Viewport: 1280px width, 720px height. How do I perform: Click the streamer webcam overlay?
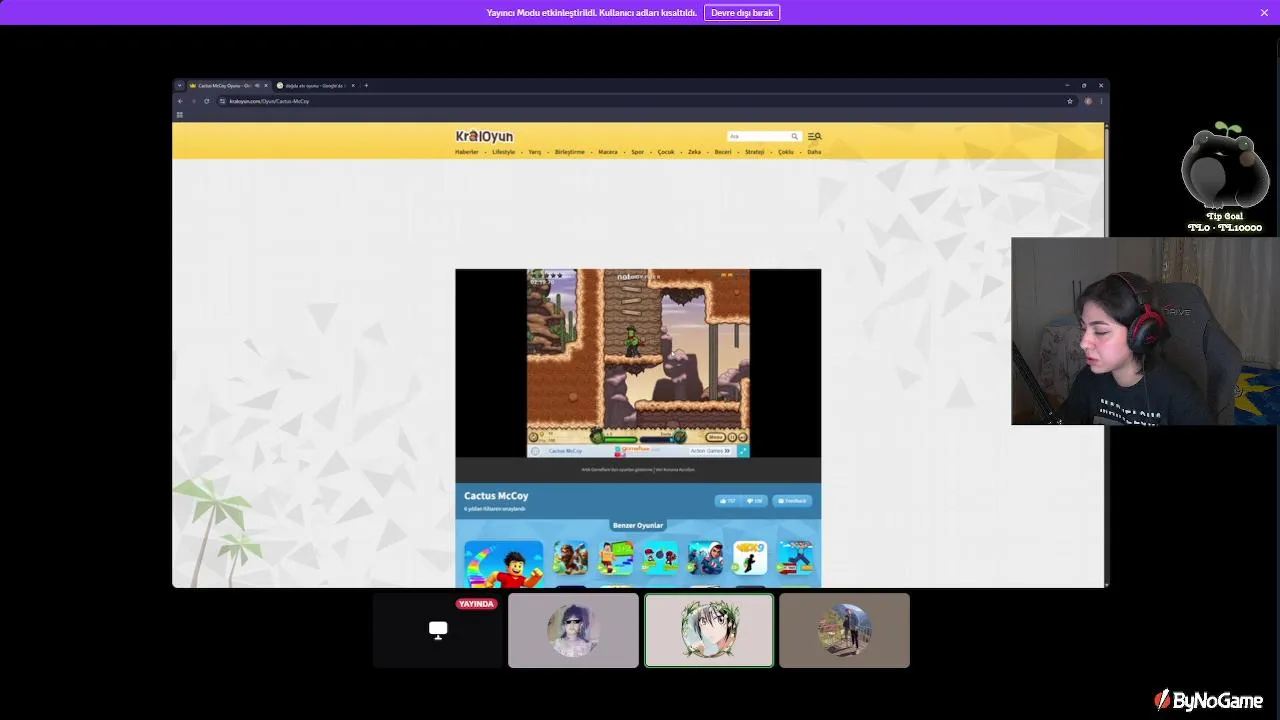1145,331
